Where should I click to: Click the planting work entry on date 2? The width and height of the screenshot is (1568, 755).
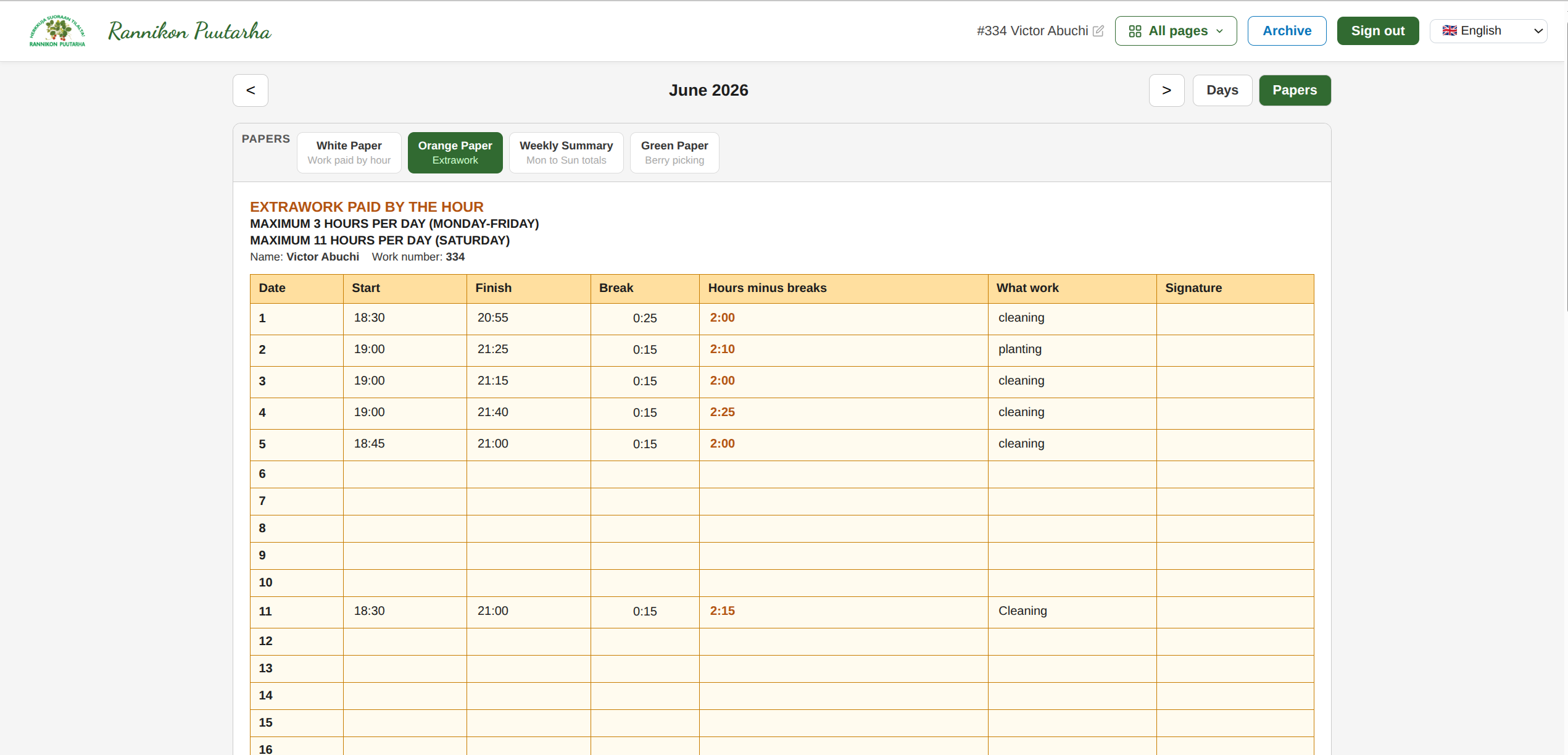pyautogui.click(x=1020, y=349)
